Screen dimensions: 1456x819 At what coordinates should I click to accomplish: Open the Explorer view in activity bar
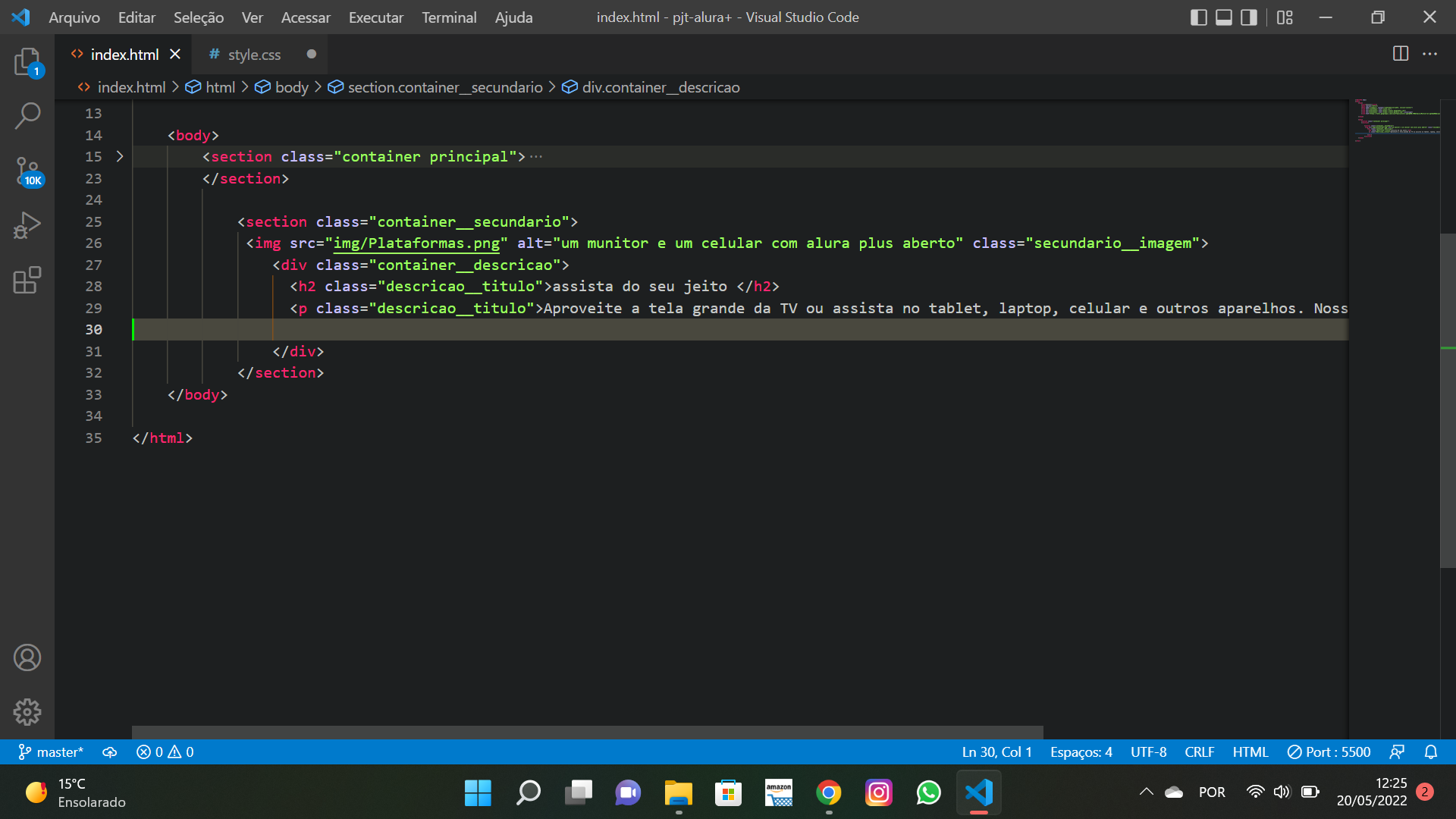point(27,61)
